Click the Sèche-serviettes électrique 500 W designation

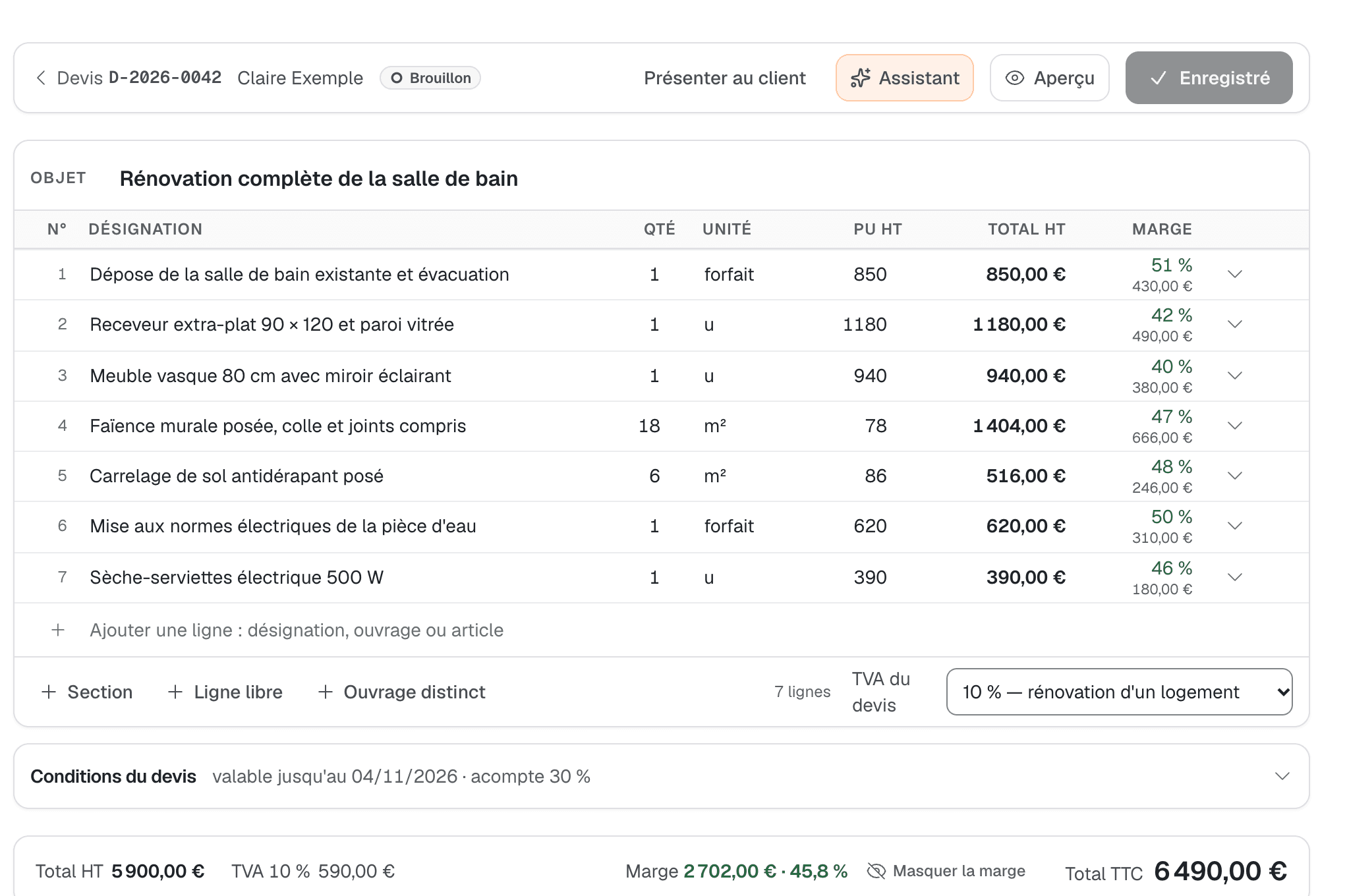[x=237, y=577]
